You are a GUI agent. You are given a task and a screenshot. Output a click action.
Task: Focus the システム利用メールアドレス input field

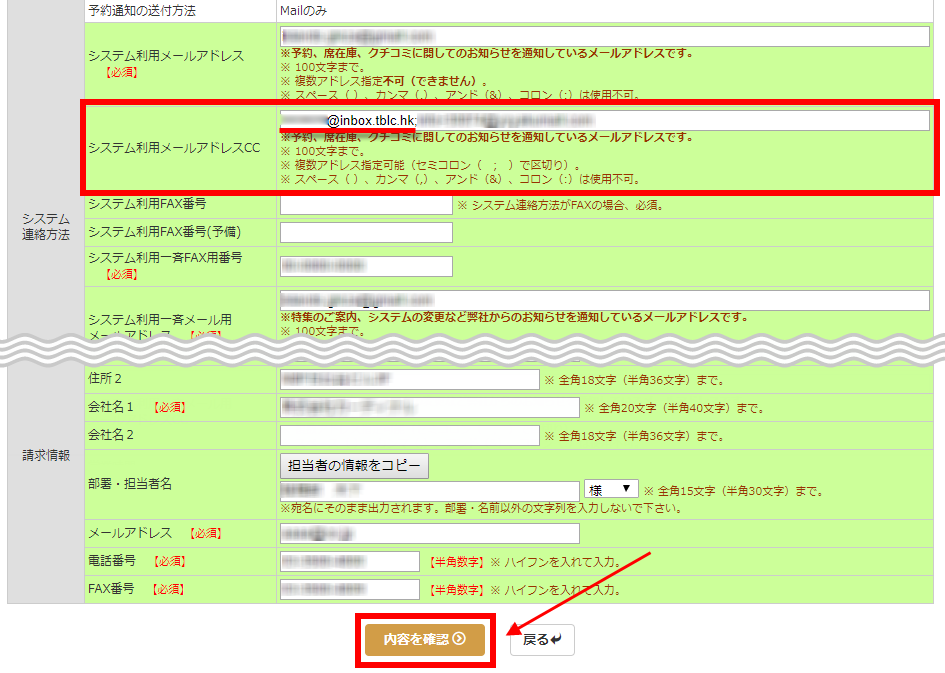tap(605, 36)
